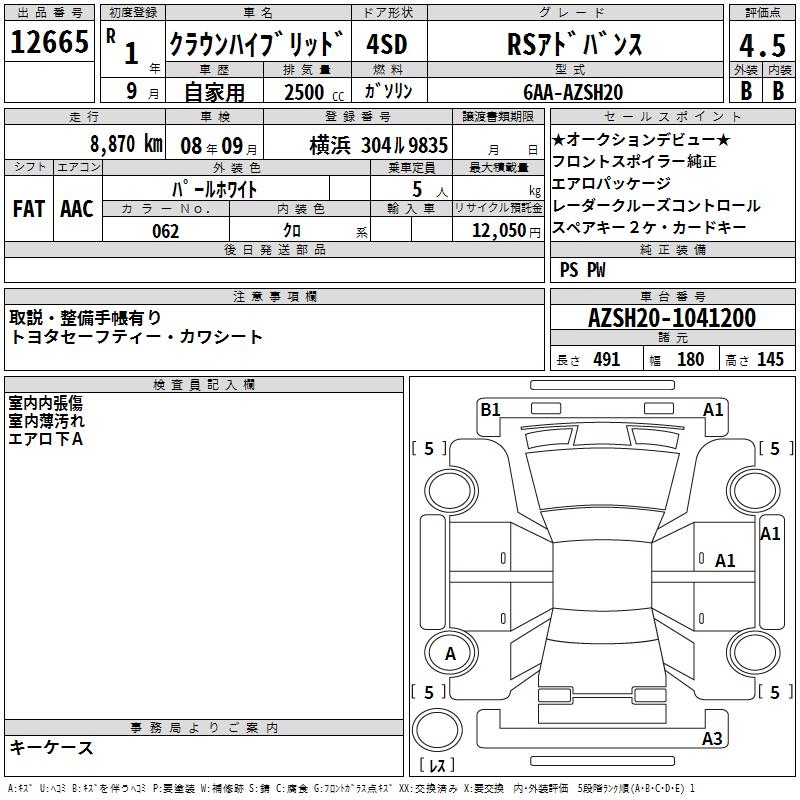The height and width of the screenshot is (800, 800).
Task: Click the office notice キーケース
Action: point(52,747)
